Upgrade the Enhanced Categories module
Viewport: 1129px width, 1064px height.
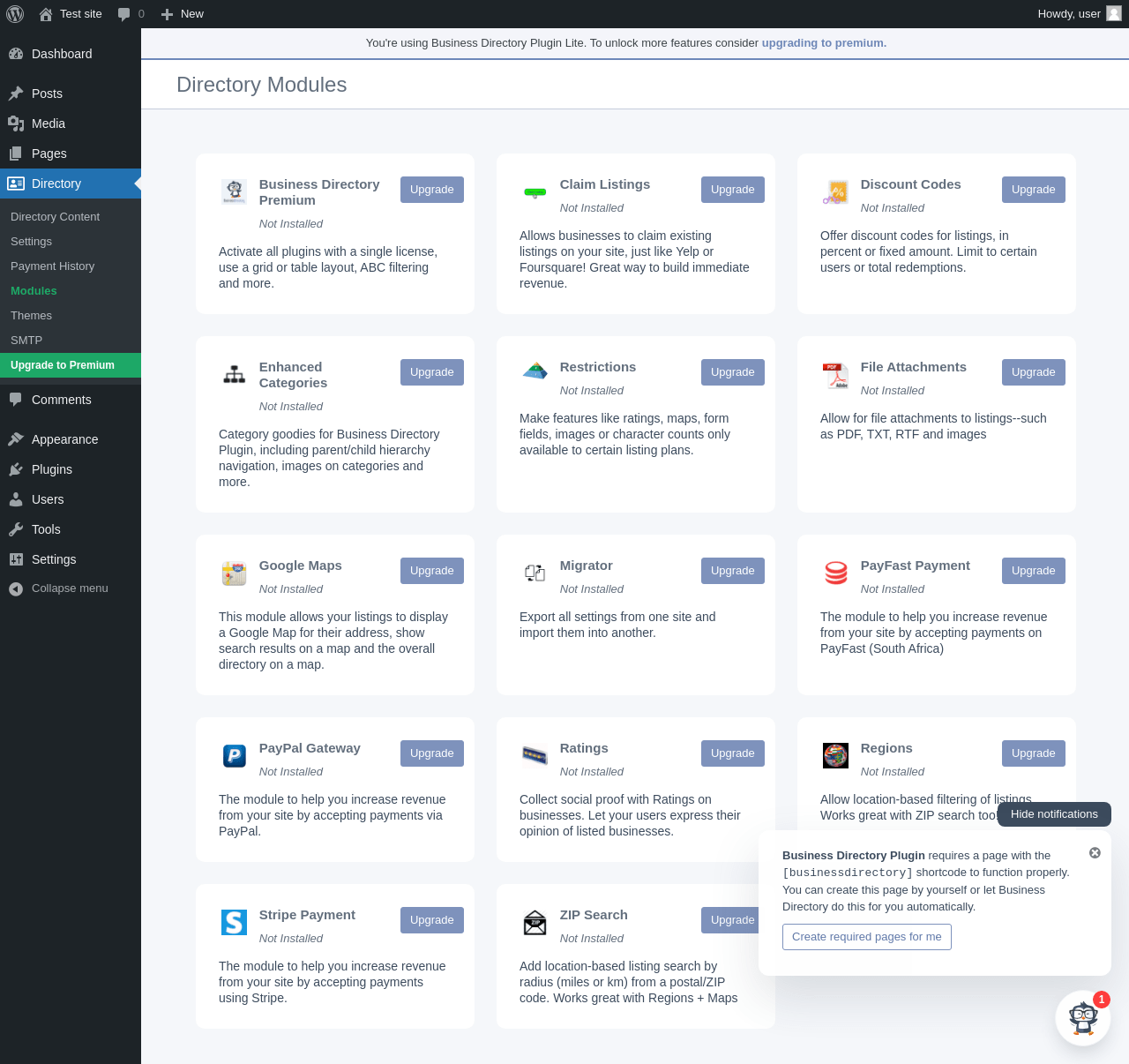432,372
